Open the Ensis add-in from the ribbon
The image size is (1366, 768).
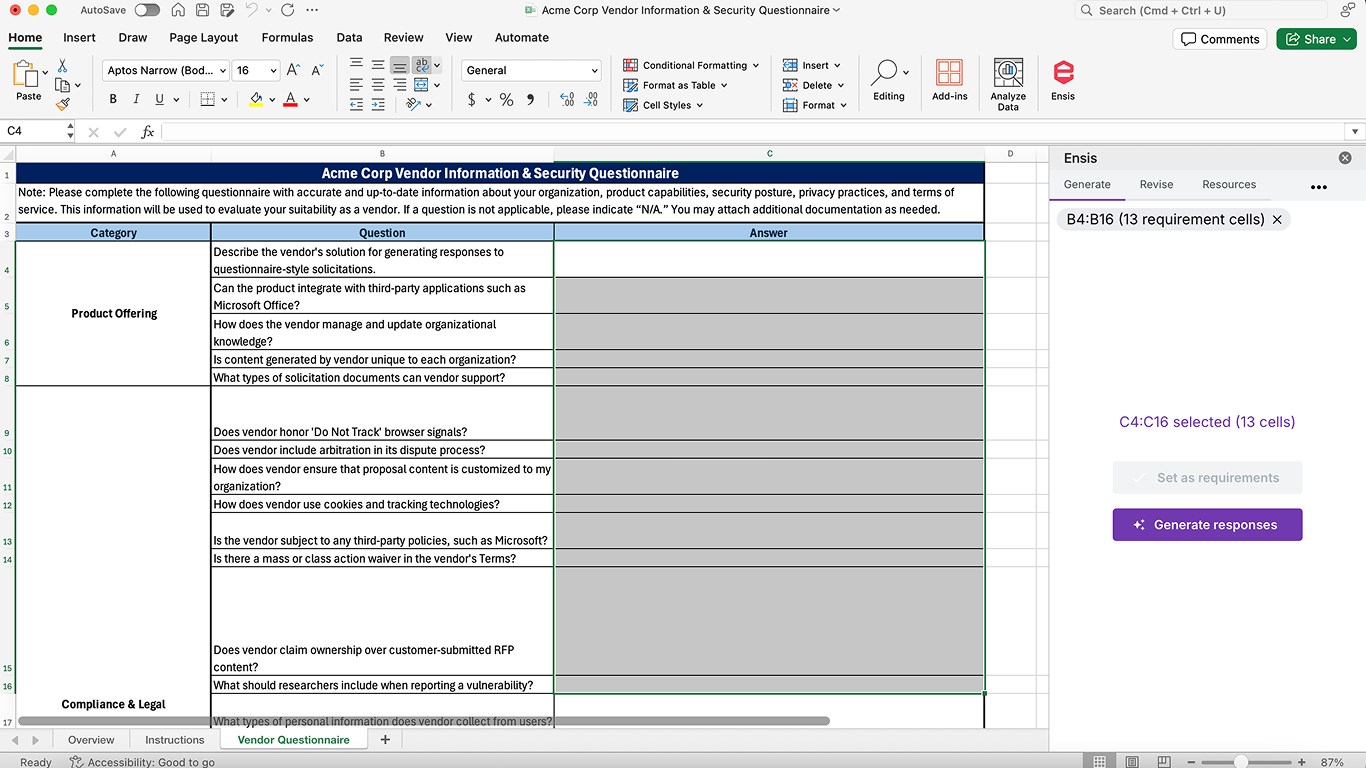1063,80
